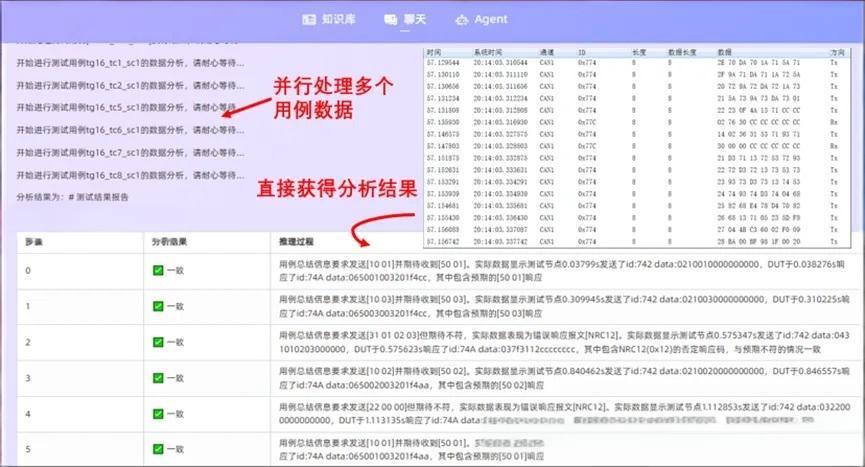
Task: Select the tg16_tc7_sc1 analysis log line
Action: point(130,153)
